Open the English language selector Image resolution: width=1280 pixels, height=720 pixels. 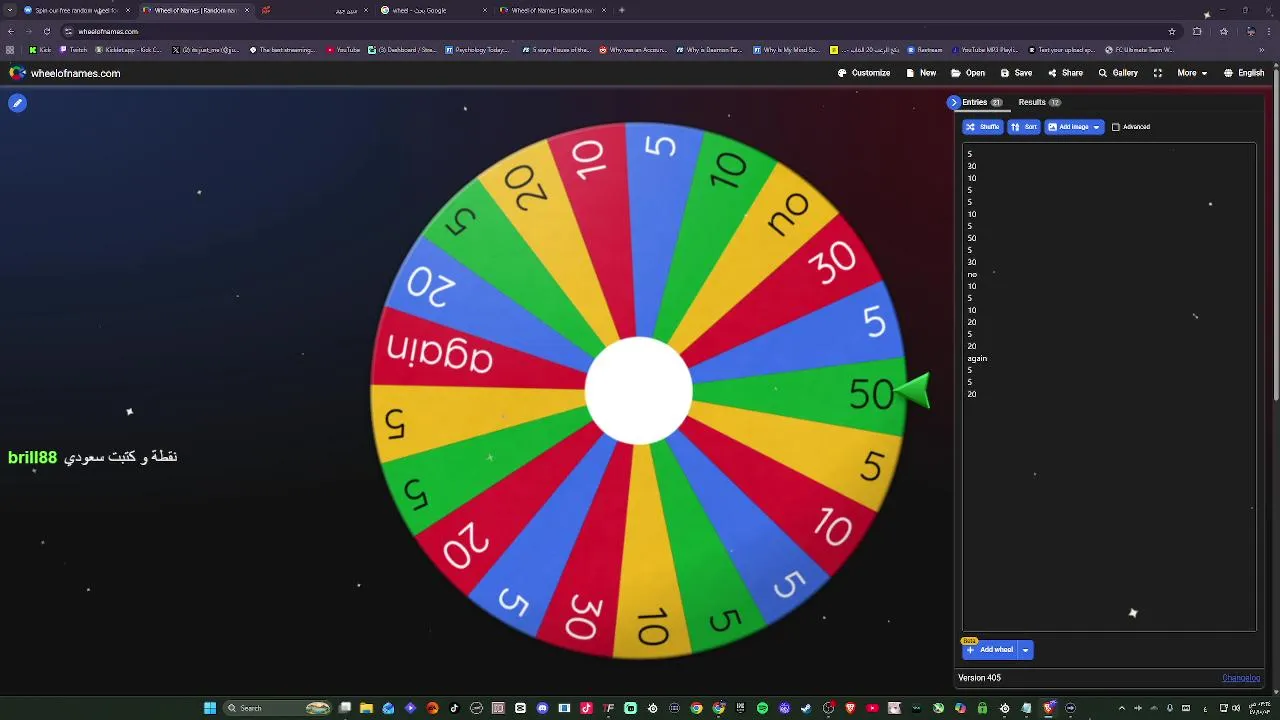[1244, 73]
